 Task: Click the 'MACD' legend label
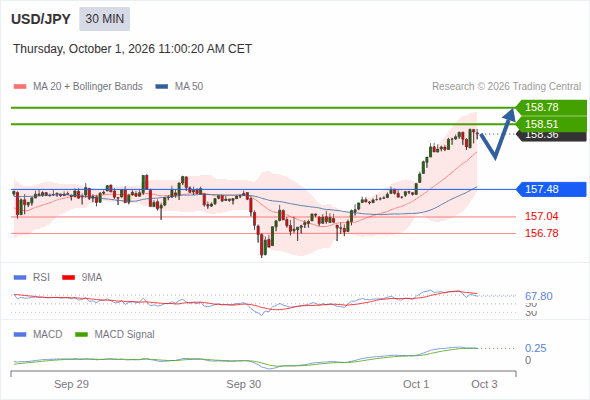(x=47, y=335)
